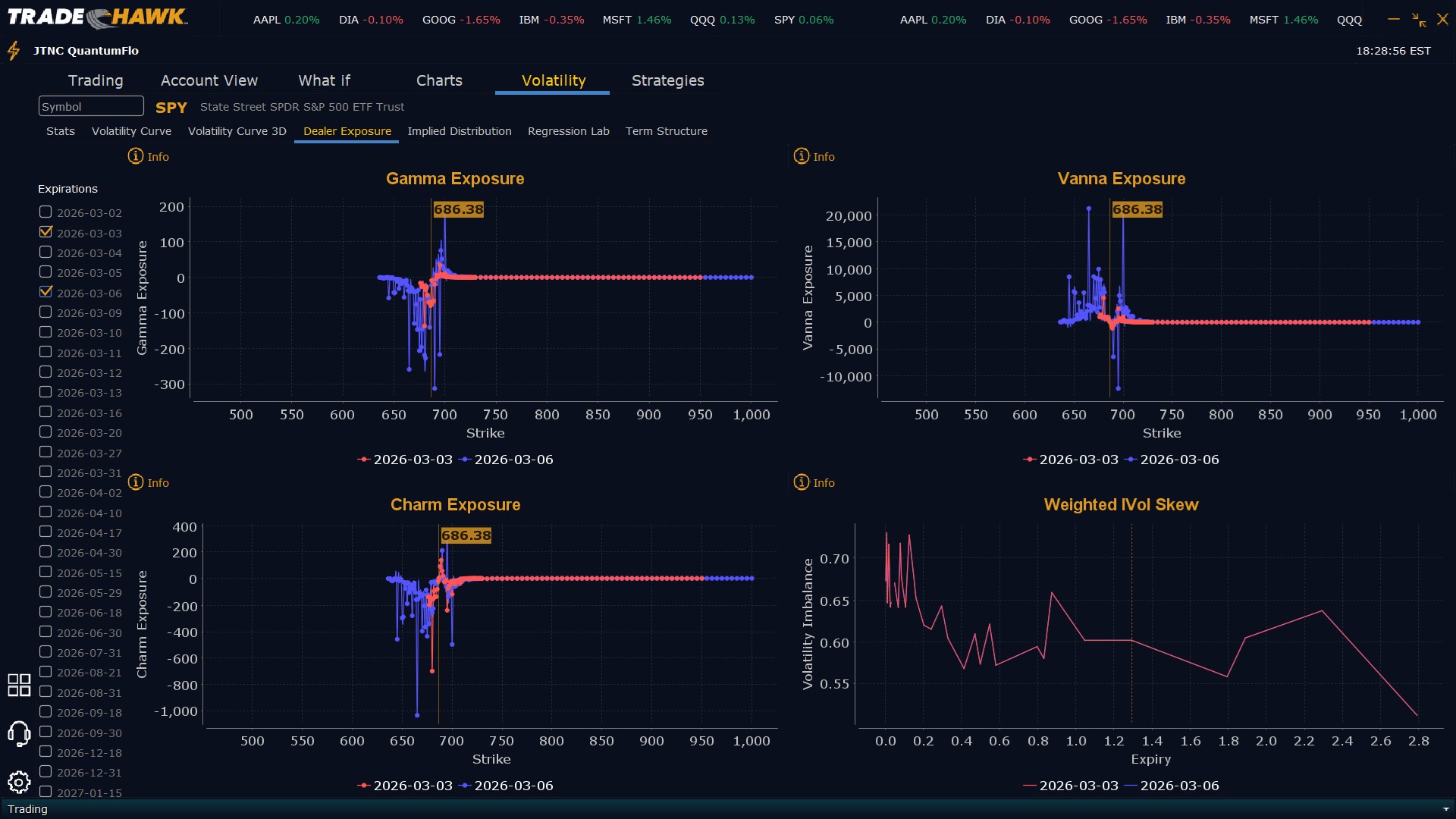Click the 686.38 price marker on Charm chart

click(466, 535)
